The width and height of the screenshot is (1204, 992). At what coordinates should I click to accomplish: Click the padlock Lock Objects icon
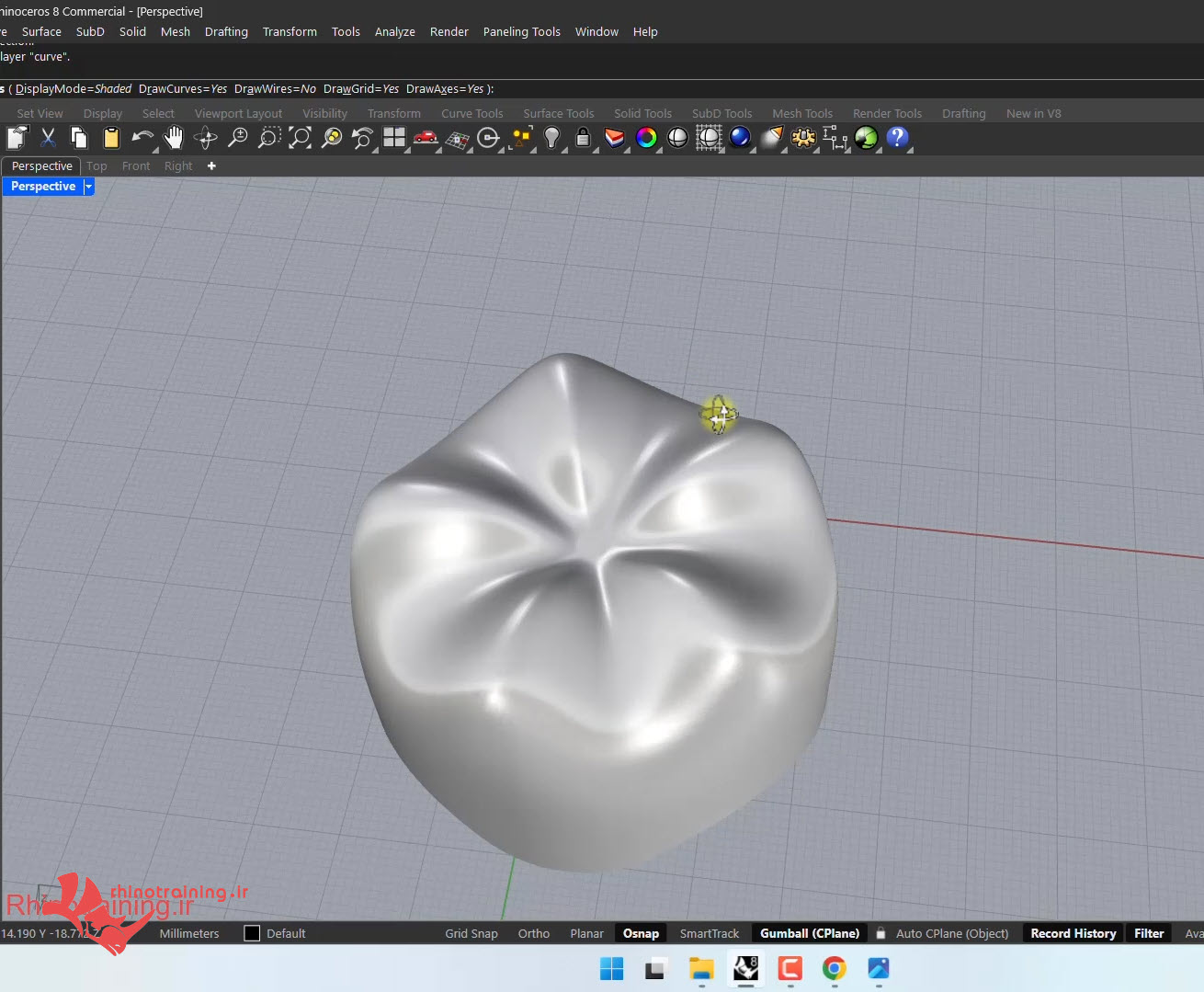pyautogui.click(x=583, y=138)
